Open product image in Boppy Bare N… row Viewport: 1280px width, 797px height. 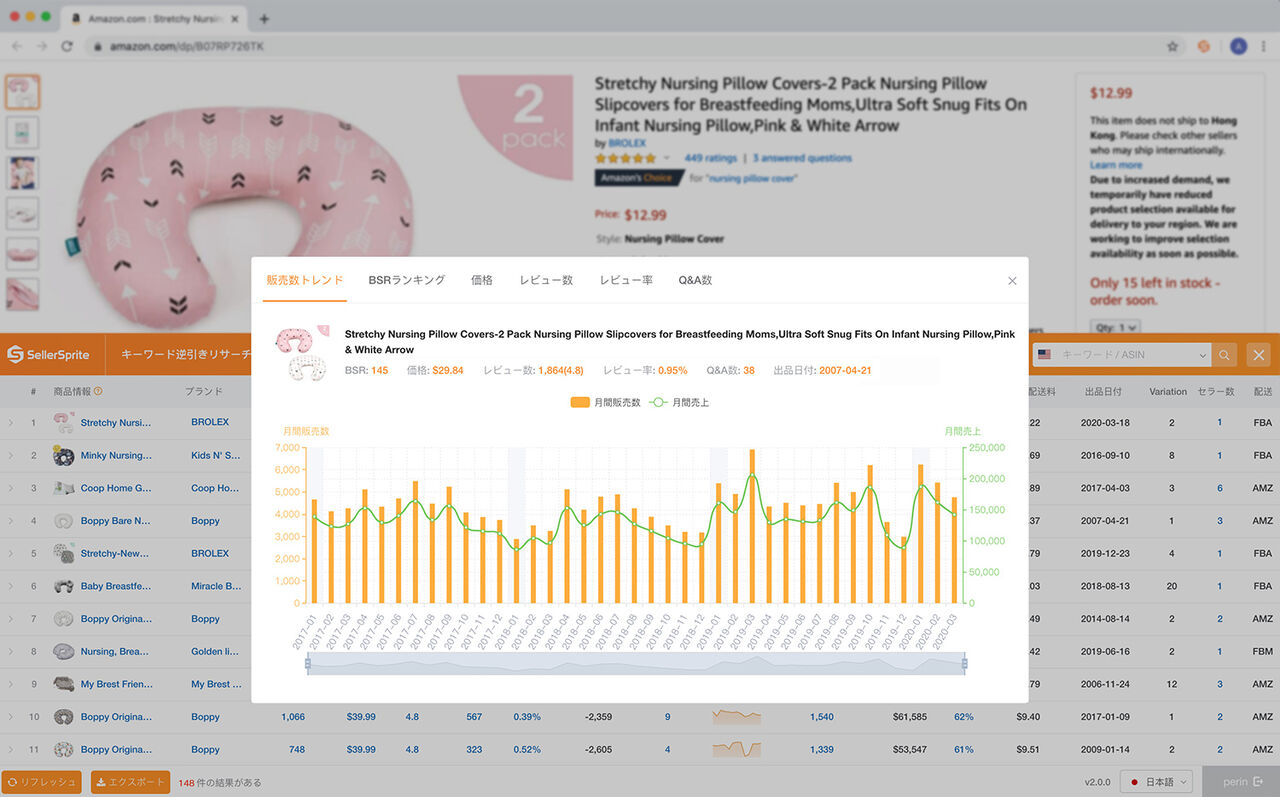[x=63, y=521]
